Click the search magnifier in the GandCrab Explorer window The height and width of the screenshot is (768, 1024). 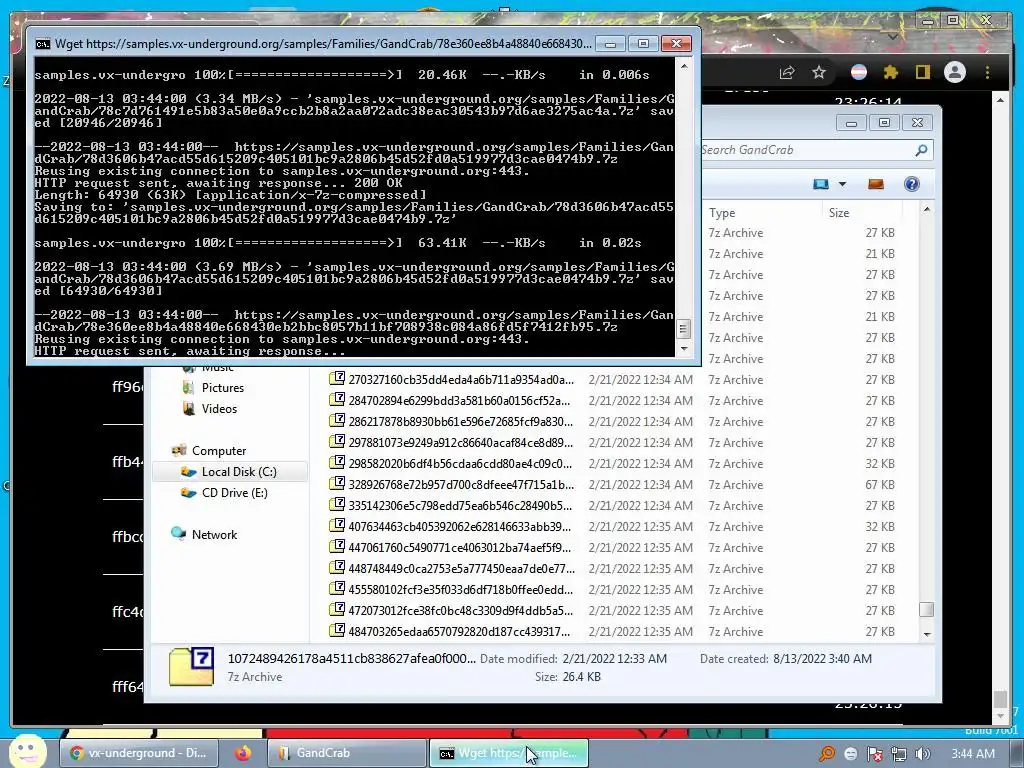coord(921,150)
